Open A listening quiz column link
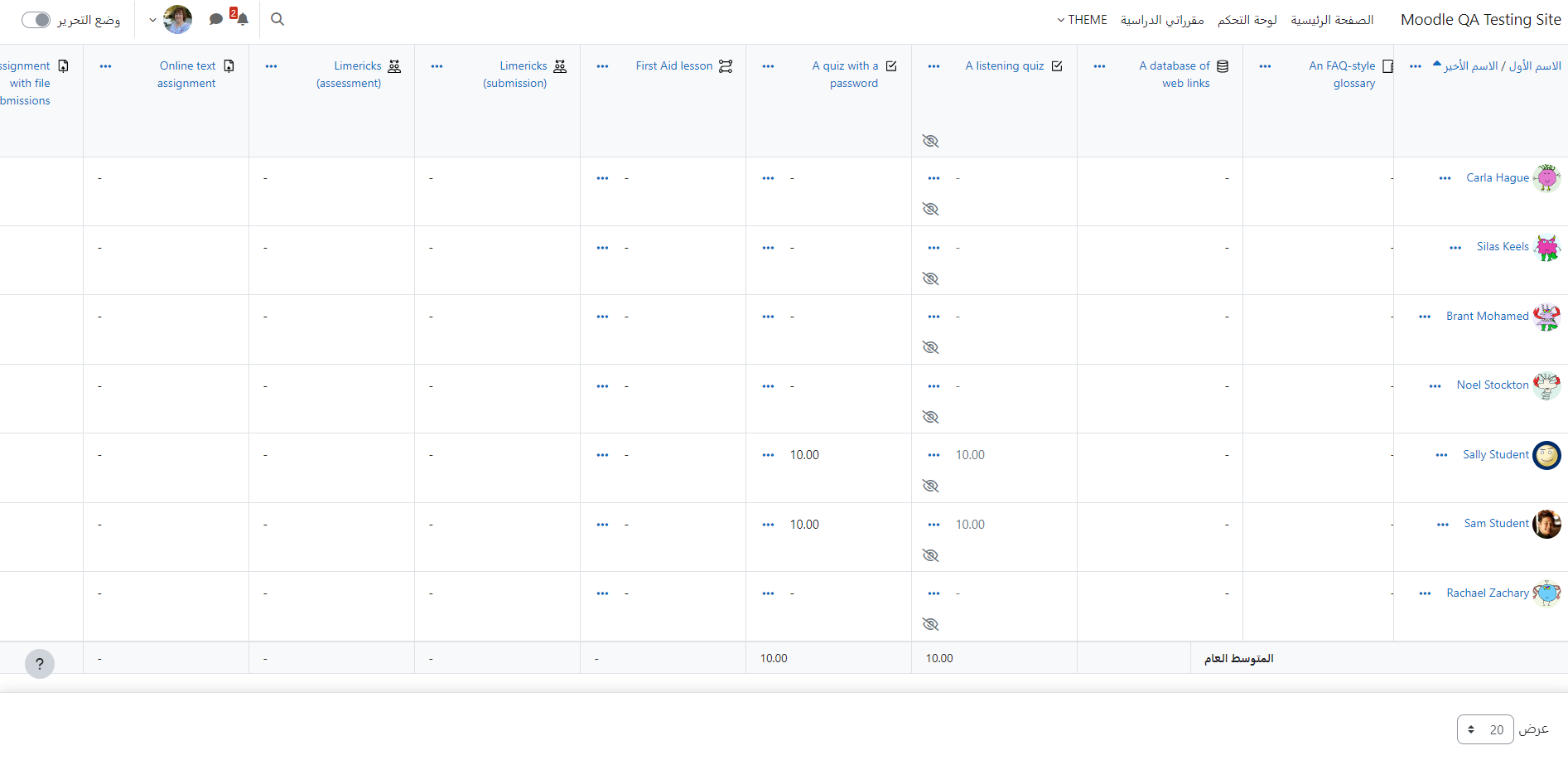Viewport: 1568px width, 765px height. tap(1005, 65)
